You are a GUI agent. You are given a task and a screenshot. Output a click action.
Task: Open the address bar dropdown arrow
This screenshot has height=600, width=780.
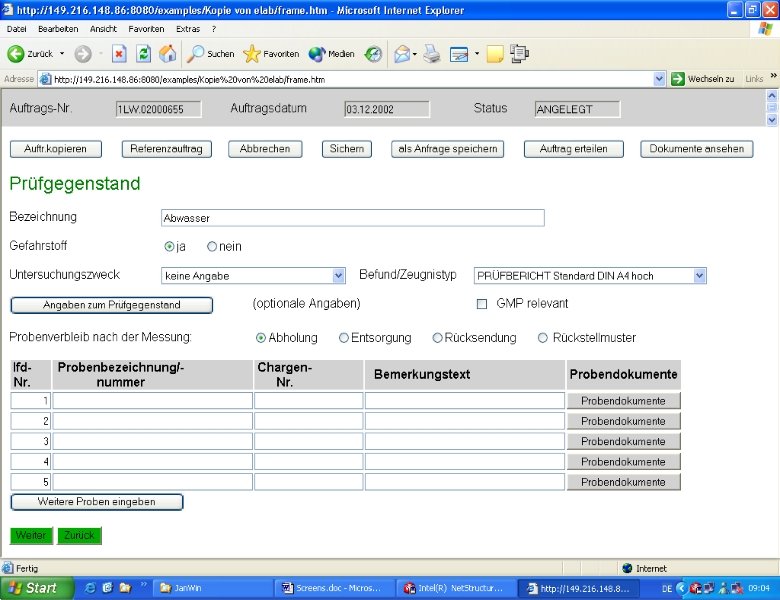(659, 79)
